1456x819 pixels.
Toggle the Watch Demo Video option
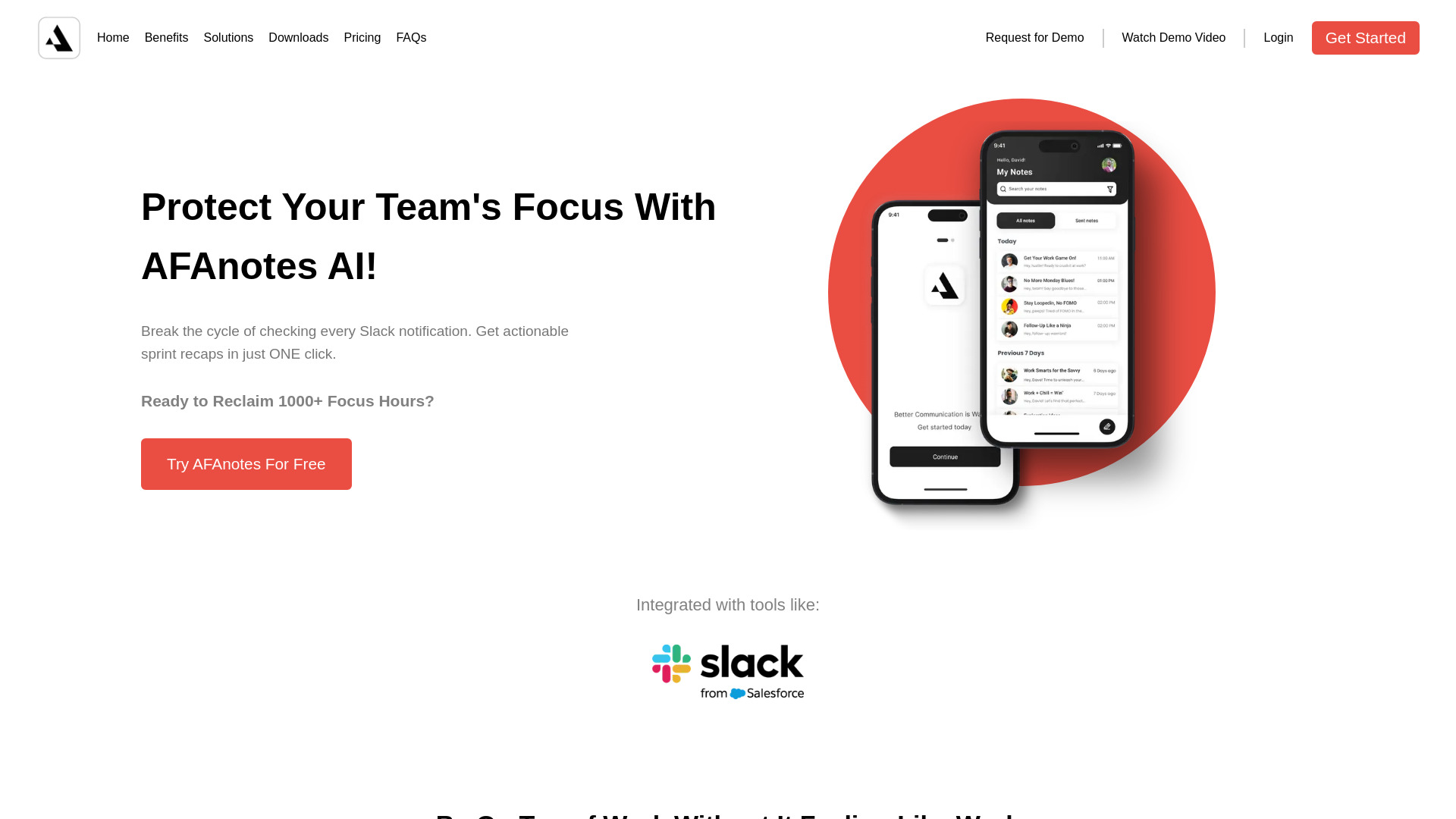[x=1174, y=37]
